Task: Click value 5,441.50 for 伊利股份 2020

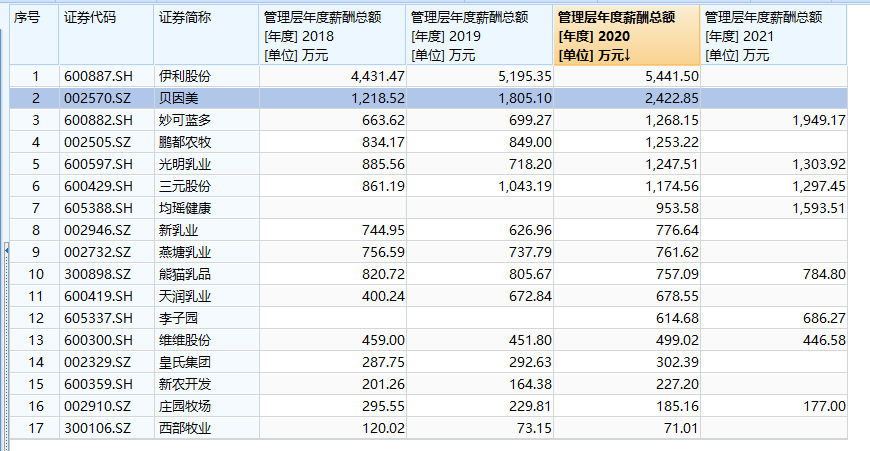Action: [x=672, y=76]
